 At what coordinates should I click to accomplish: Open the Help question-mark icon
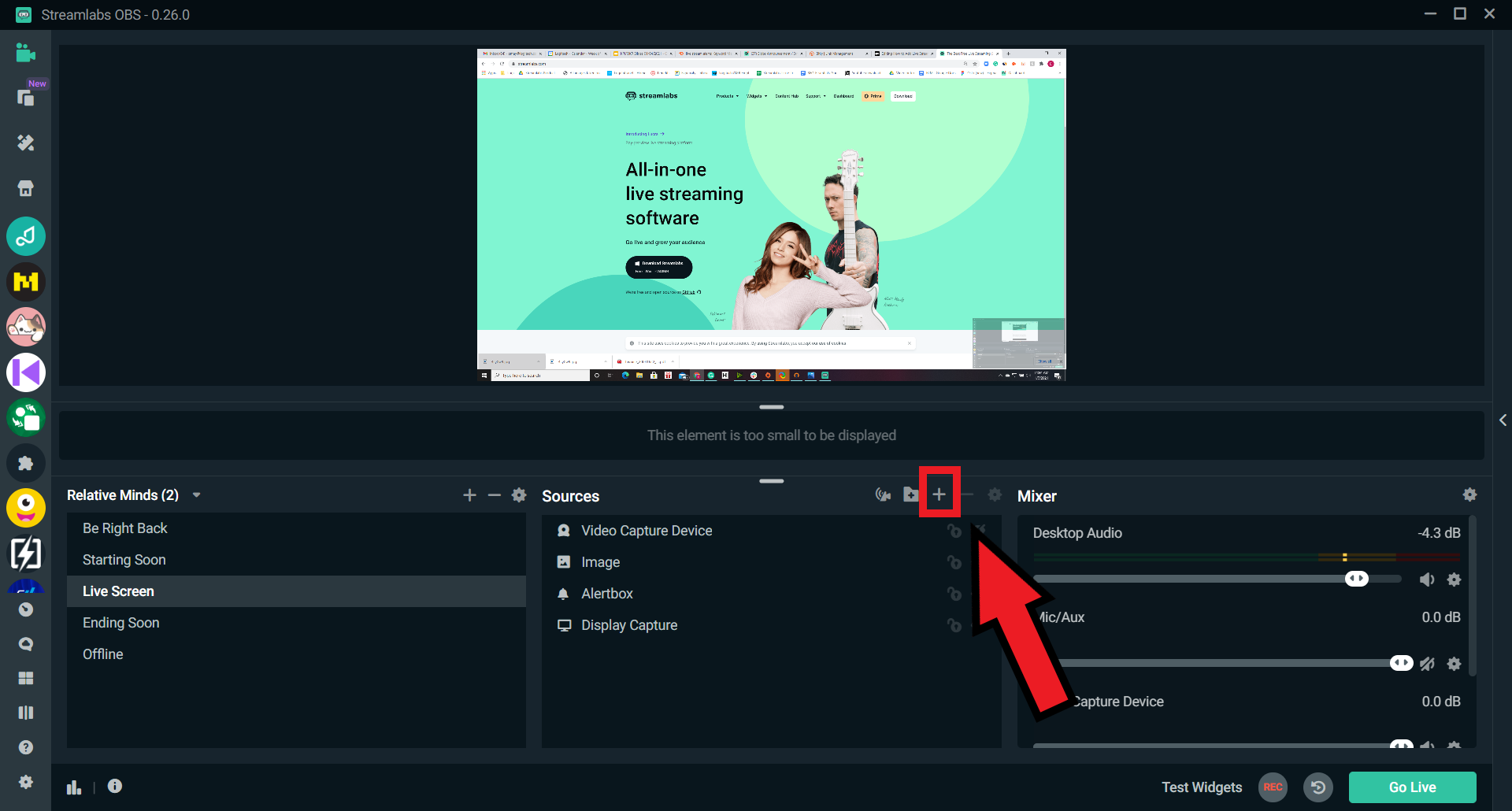point(26,747)
